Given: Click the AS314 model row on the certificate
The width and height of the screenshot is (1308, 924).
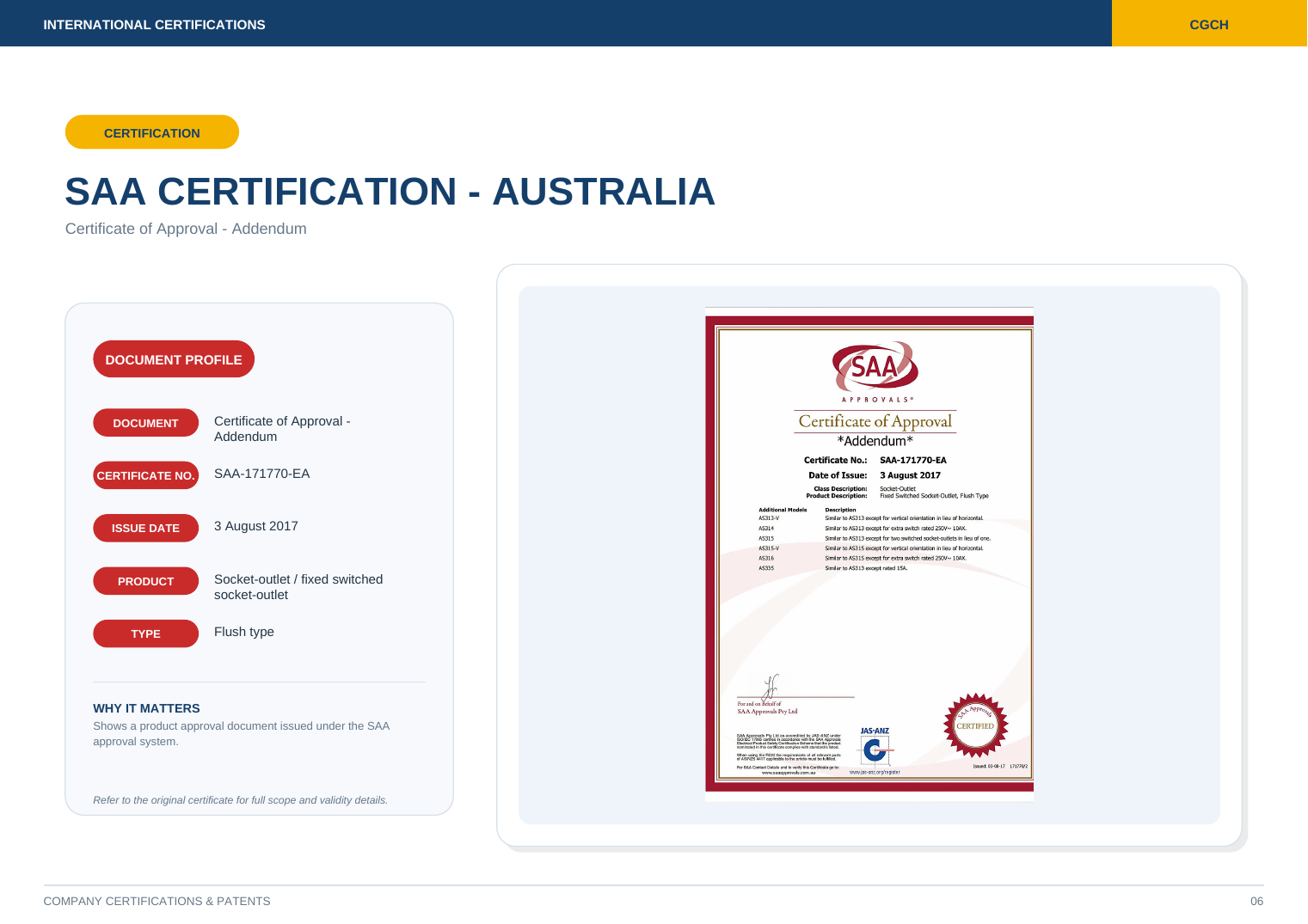Looking at the screenshot, I should [x=863, y=529].
